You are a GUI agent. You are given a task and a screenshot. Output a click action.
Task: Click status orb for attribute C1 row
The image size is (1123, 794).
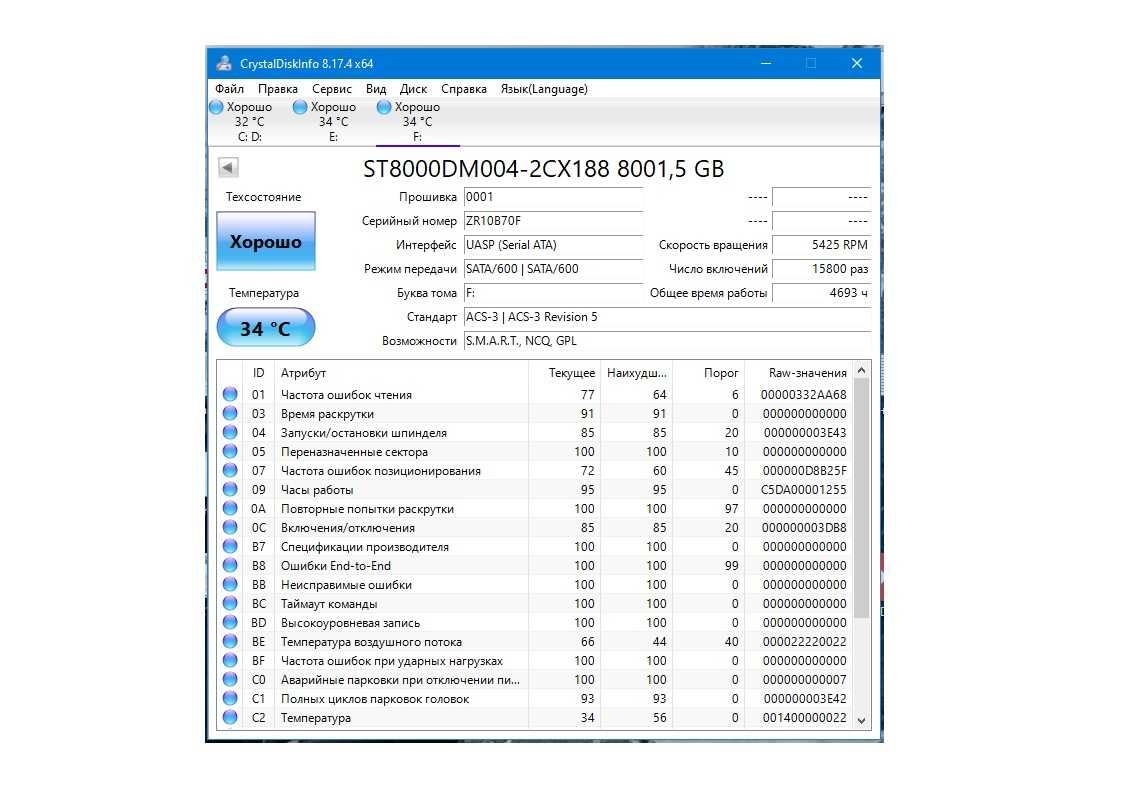point(230,698)
